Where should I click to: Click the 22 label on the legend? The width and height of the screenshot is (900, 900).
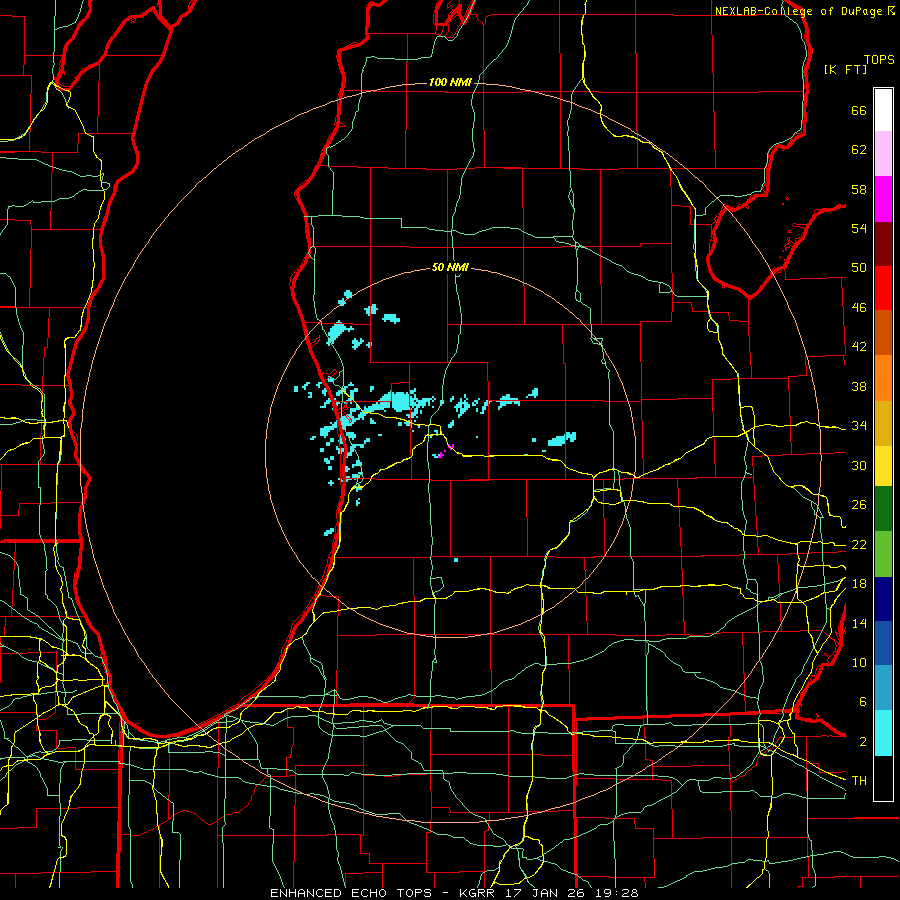[x=859, y=545]
